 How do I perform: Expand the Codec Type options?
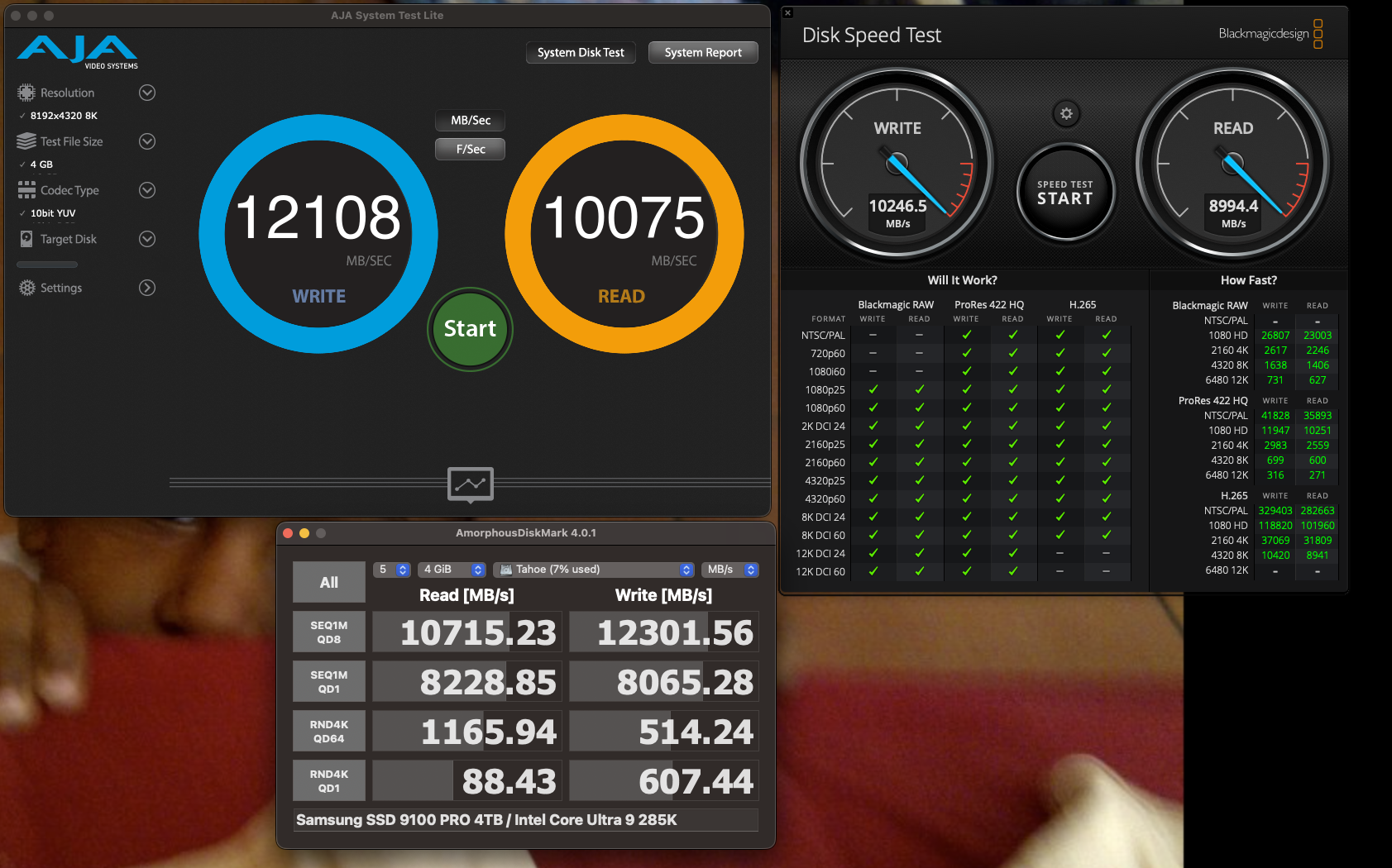point(147,190)
